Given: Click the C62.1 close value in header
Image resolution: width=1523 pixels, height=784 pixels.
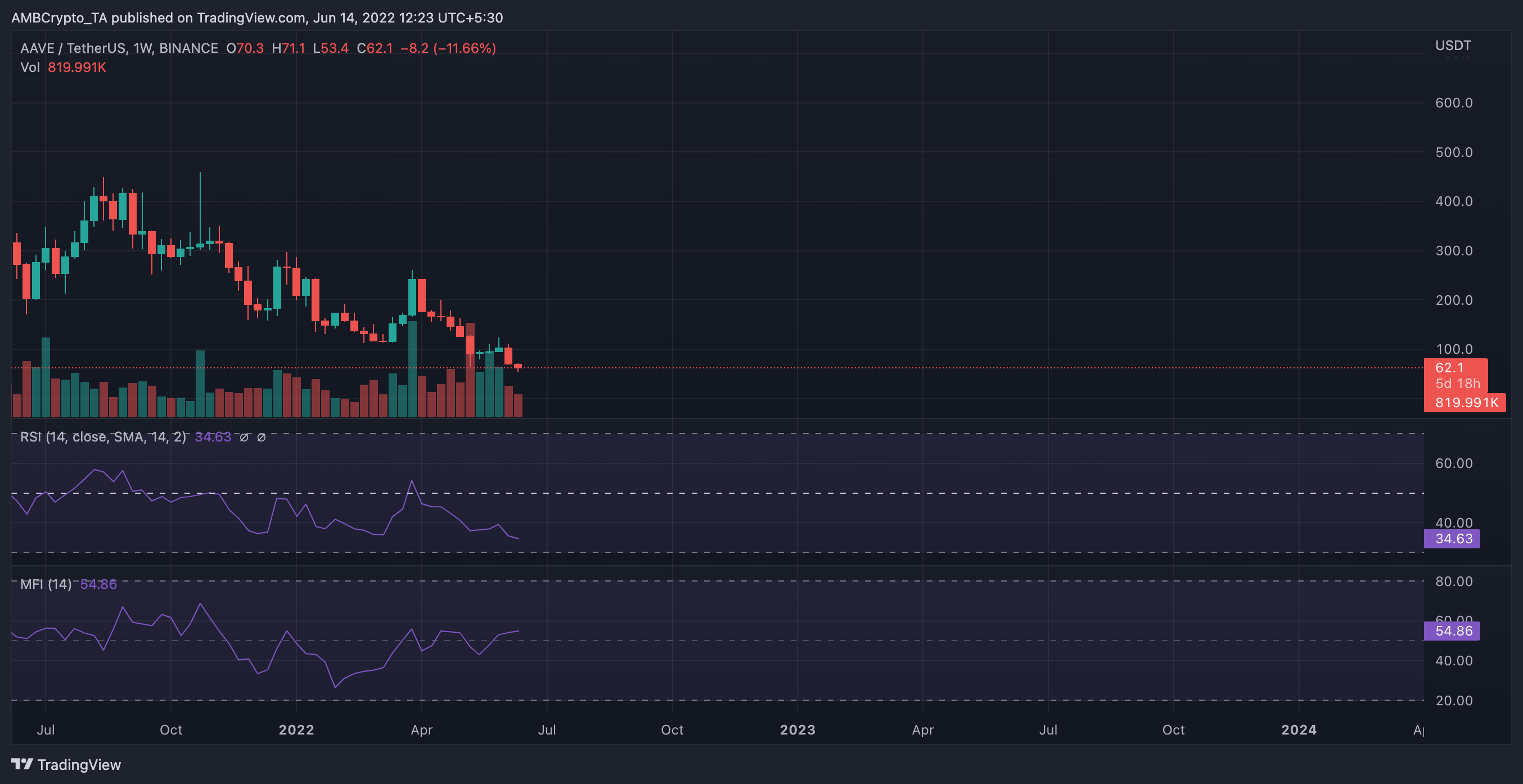Looking at the screenshot, I should tap(374, 48).
